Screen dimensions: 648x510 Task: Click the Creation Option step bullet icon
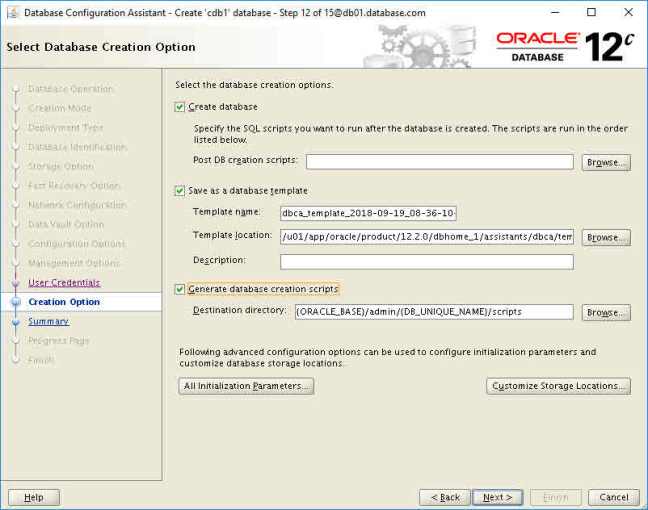coord(15,302)
